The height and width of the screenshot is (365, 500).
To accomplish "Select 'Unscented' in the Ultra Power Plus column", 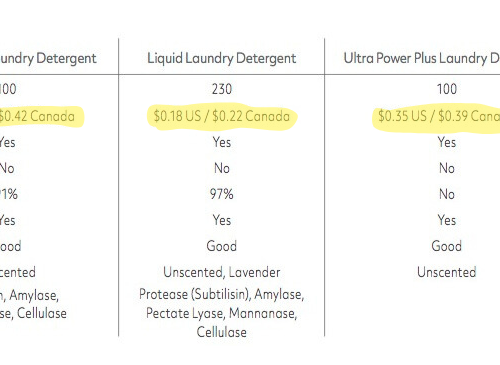I will [447, 273].
